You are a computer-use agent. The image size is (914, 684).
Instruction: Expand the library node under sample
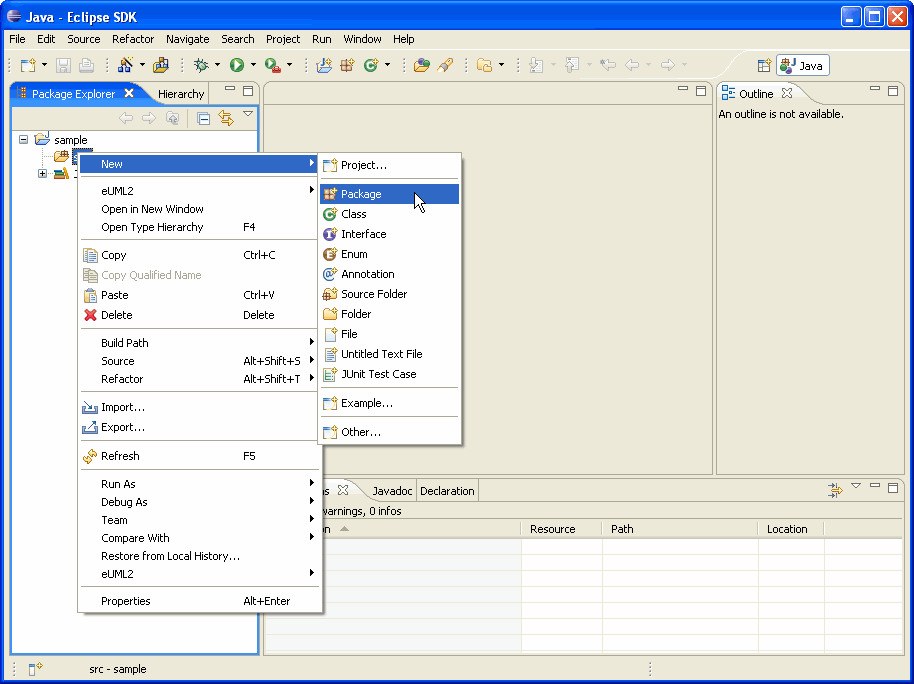click(42, 174)
